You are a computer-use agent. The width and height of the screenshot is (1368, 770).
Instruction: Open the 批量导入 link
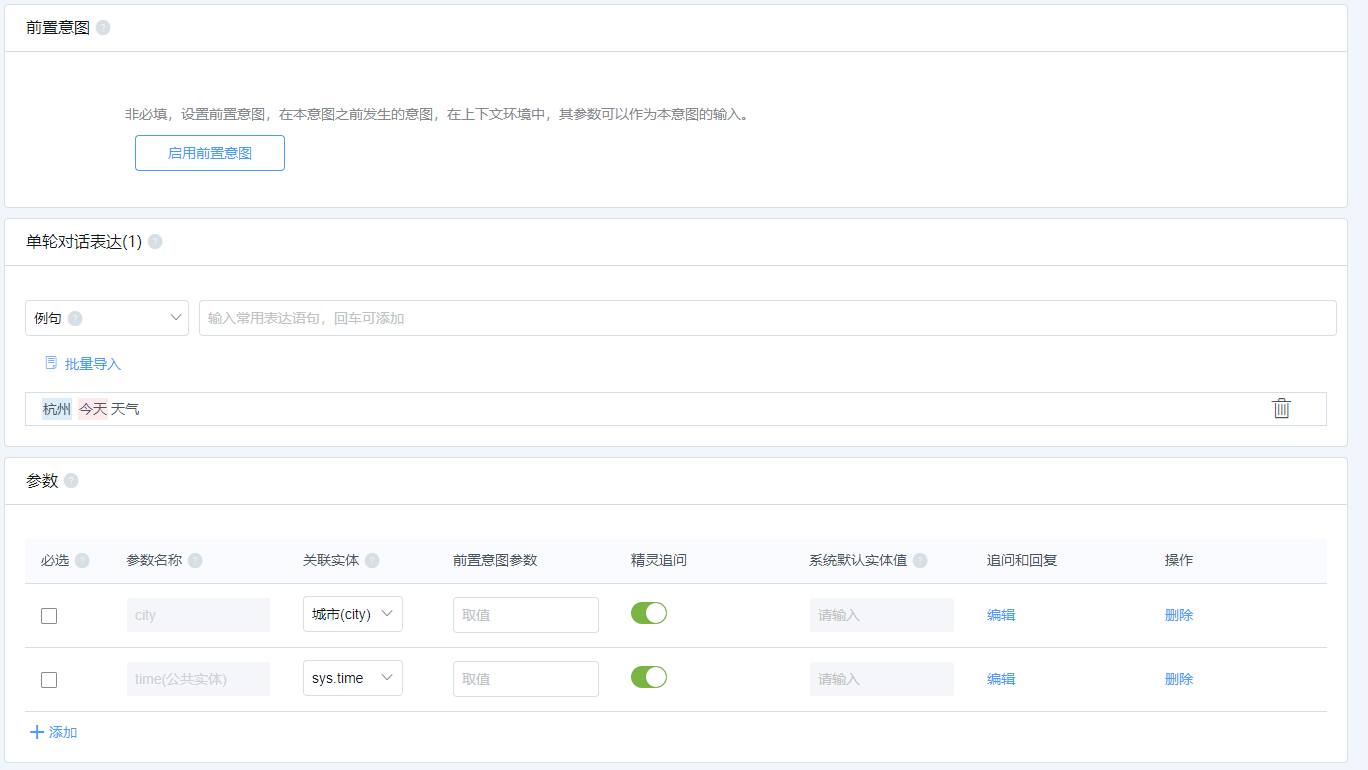click(83, 364)
